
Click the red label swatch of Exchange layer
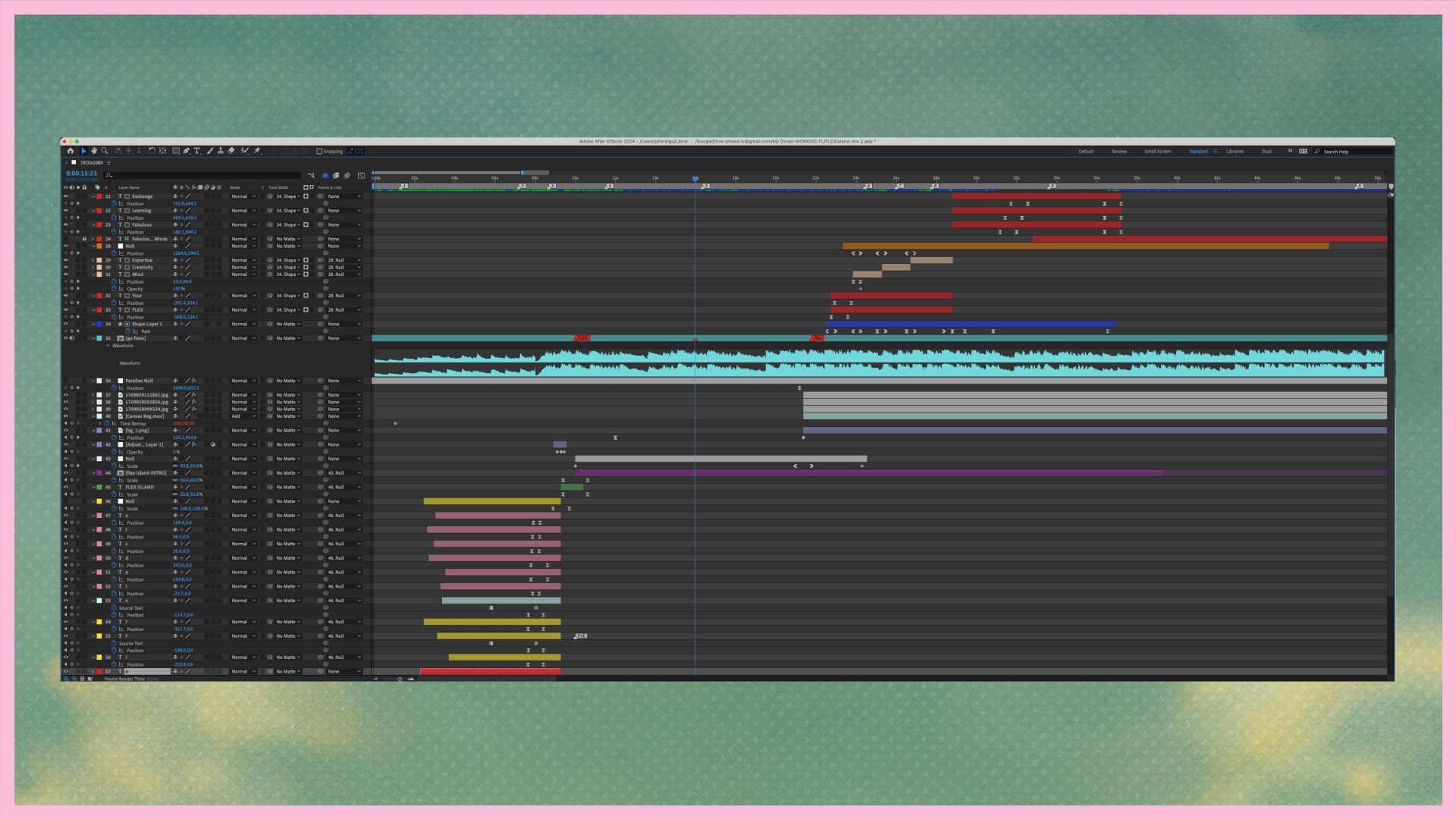point(99,196)
